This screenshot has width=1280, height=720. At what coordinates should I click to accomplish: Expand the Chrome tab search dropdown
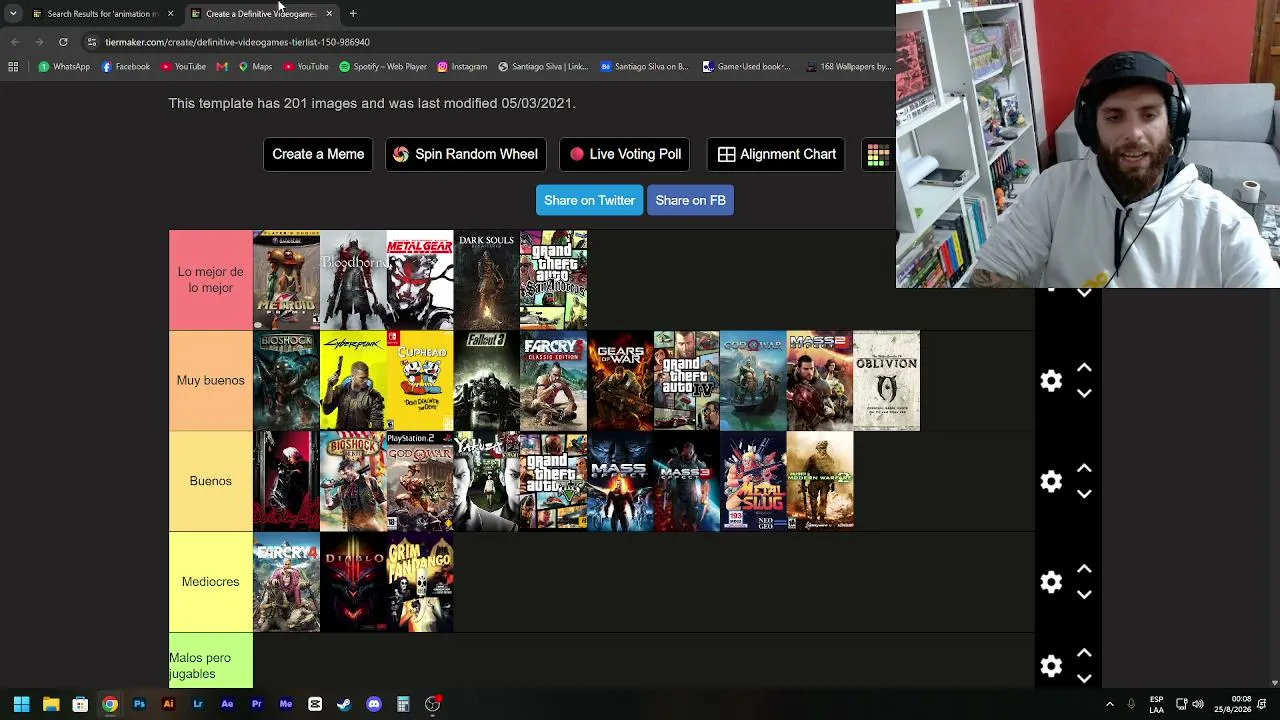(13, 13)
